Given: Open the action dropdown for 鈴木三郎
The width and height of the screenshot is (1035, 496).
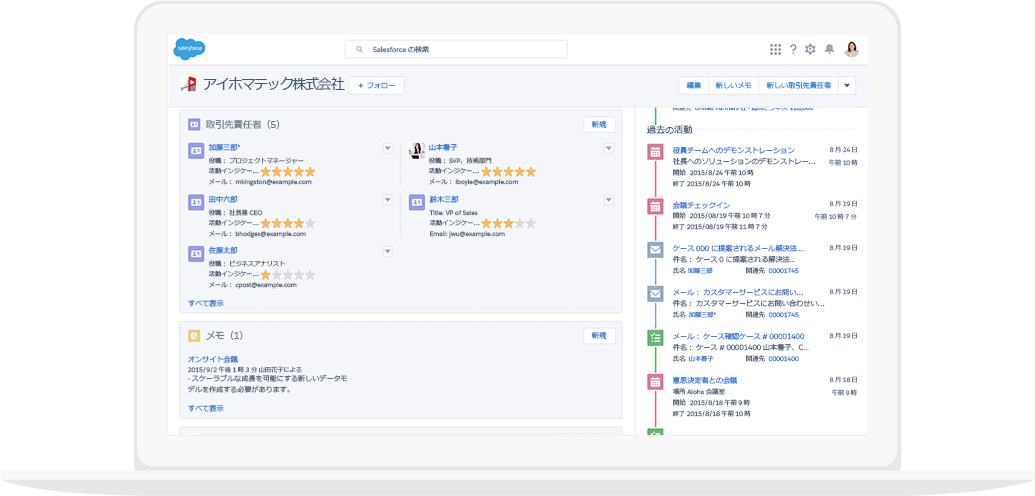Looking at the screenshot, I should (x=608, y=200).
